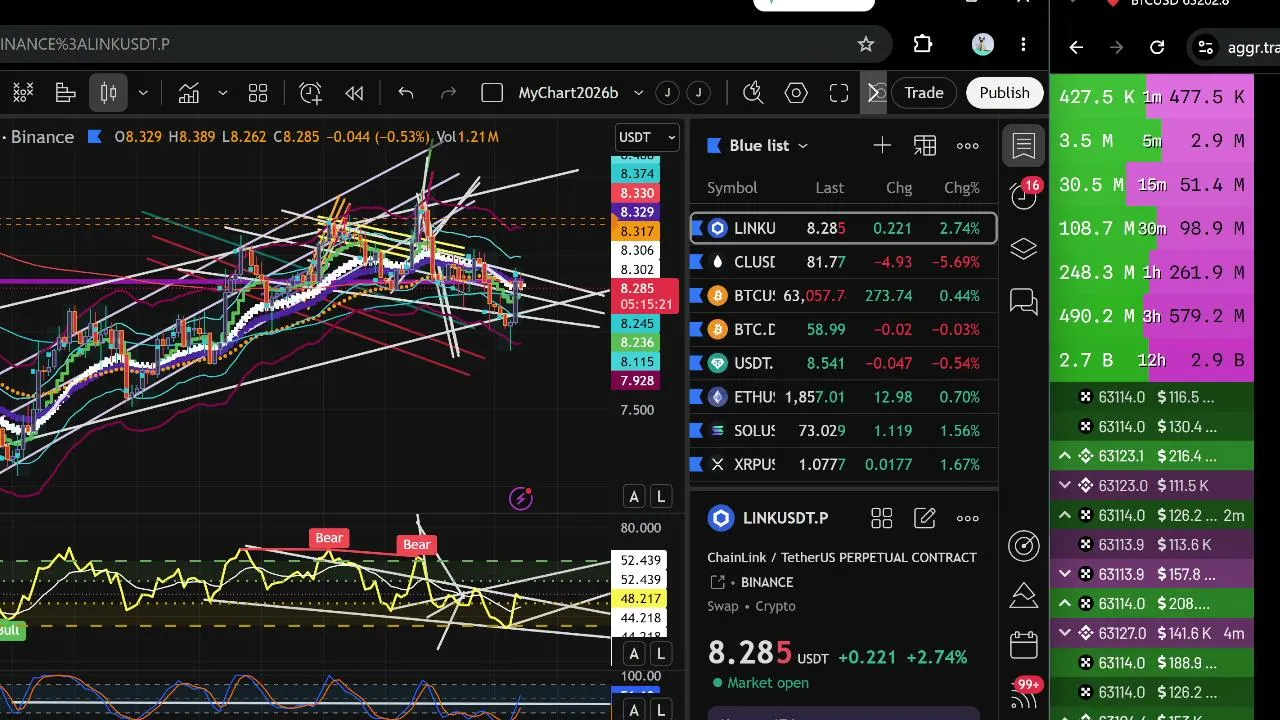
Task: Open the MyChart2026b layout name
Action: [x=568, y=93]
